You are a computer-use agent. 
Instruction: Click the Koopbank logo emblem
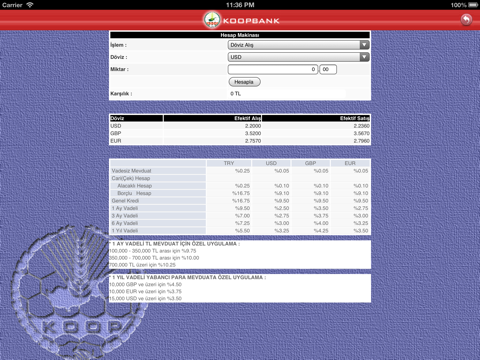coord(212,20)
